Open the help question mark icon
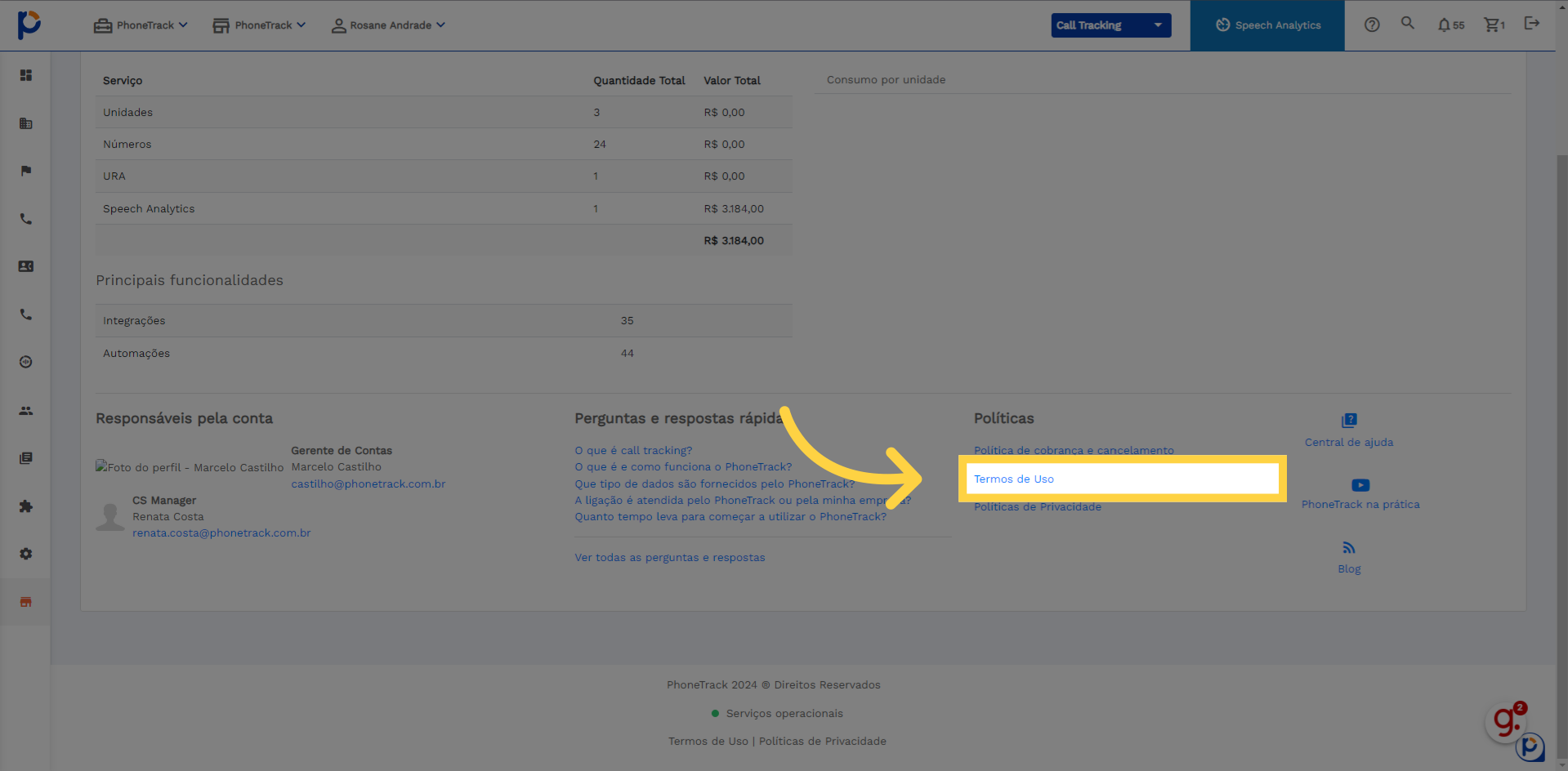 [1372, 25]
